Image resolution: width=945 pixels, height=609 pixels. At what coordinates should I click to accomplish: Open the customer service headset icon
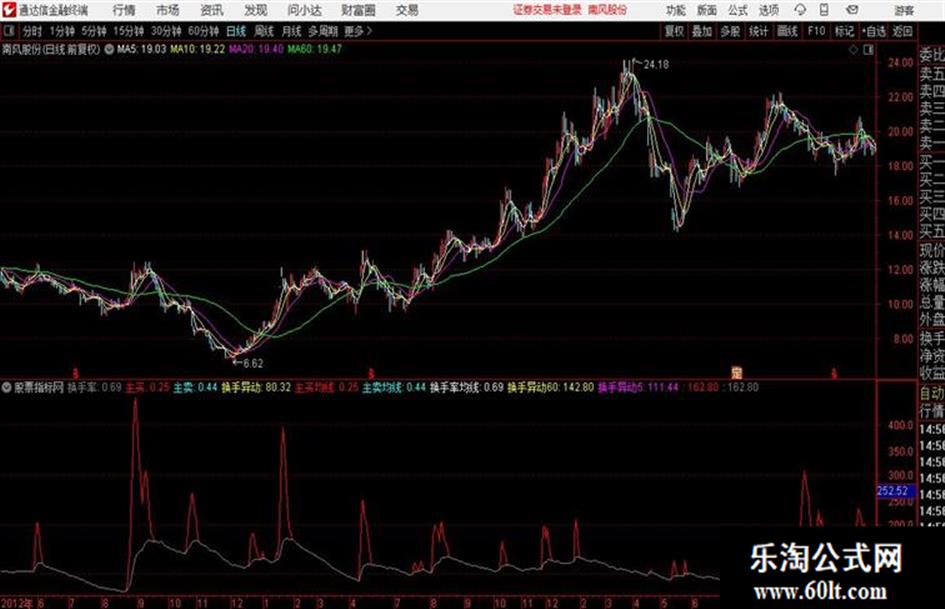click(x=800, y=10)
